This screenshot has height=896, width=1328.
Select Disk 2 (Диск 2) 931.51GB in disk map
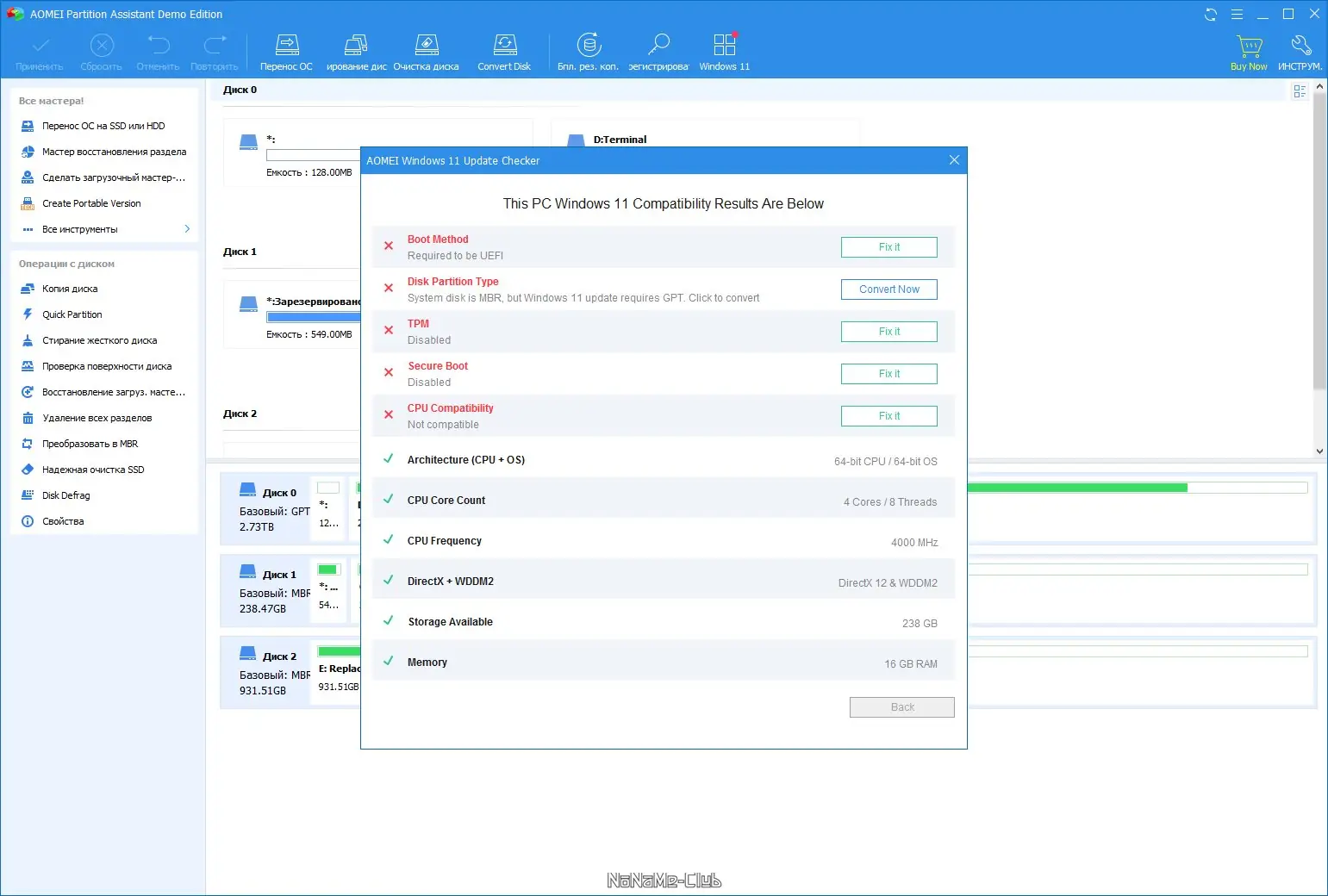(265, 673)
